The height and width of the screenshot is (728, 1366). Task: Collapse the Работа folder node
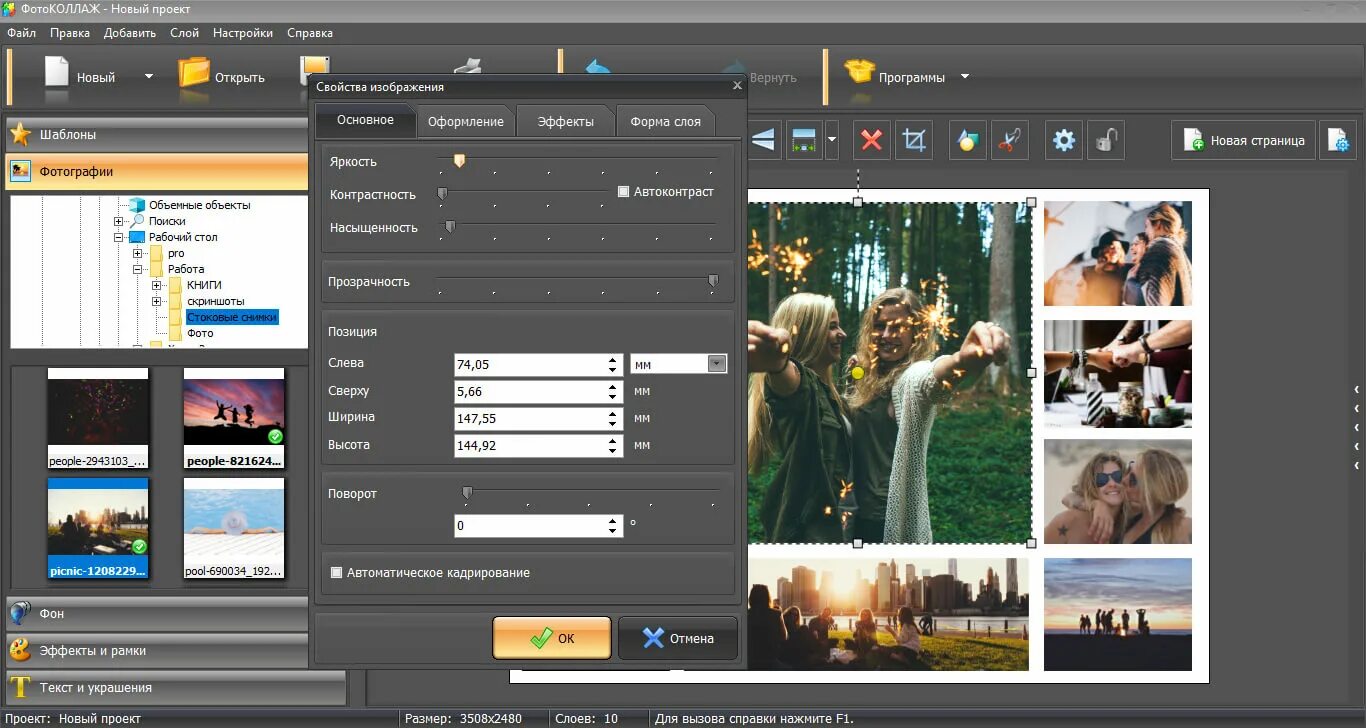click(x=138, y=269)
